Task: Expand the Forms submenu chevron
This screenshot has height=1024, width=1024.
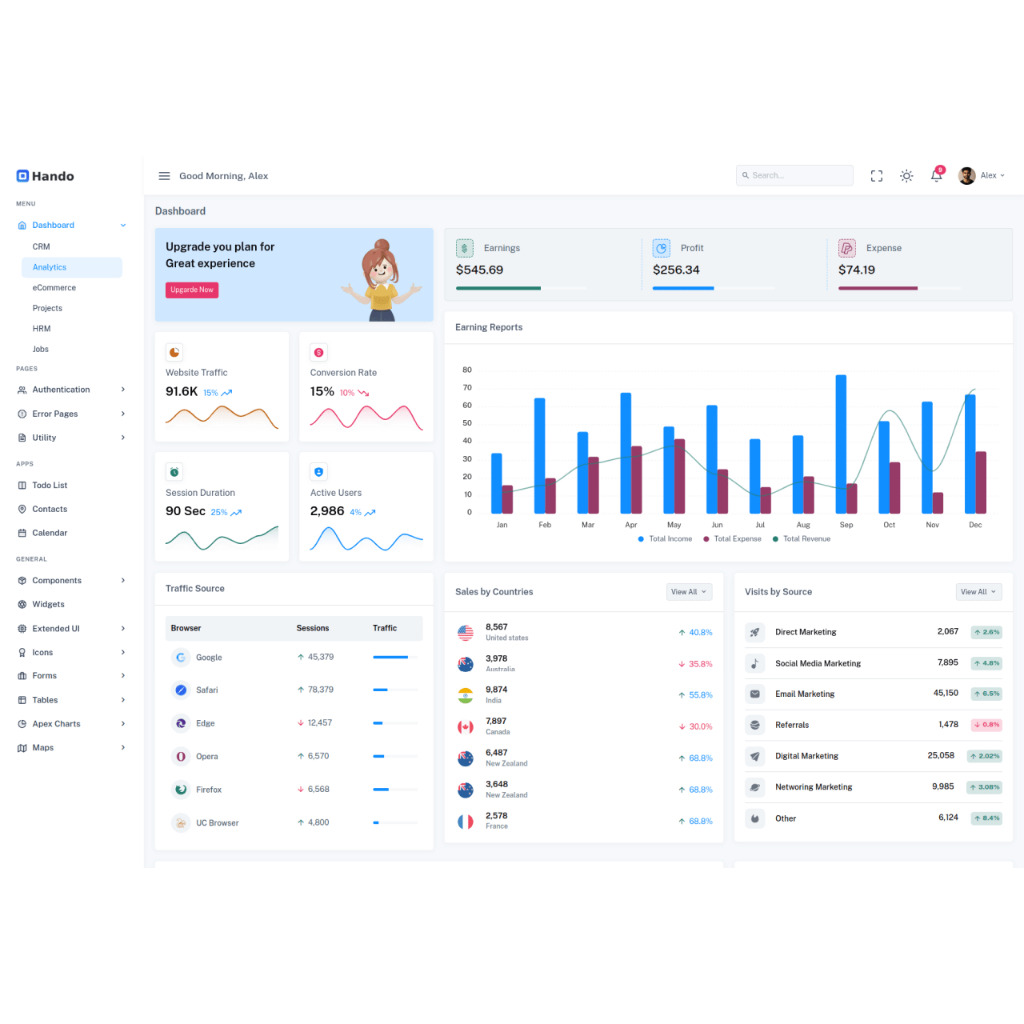Action: tap(123, 675)
